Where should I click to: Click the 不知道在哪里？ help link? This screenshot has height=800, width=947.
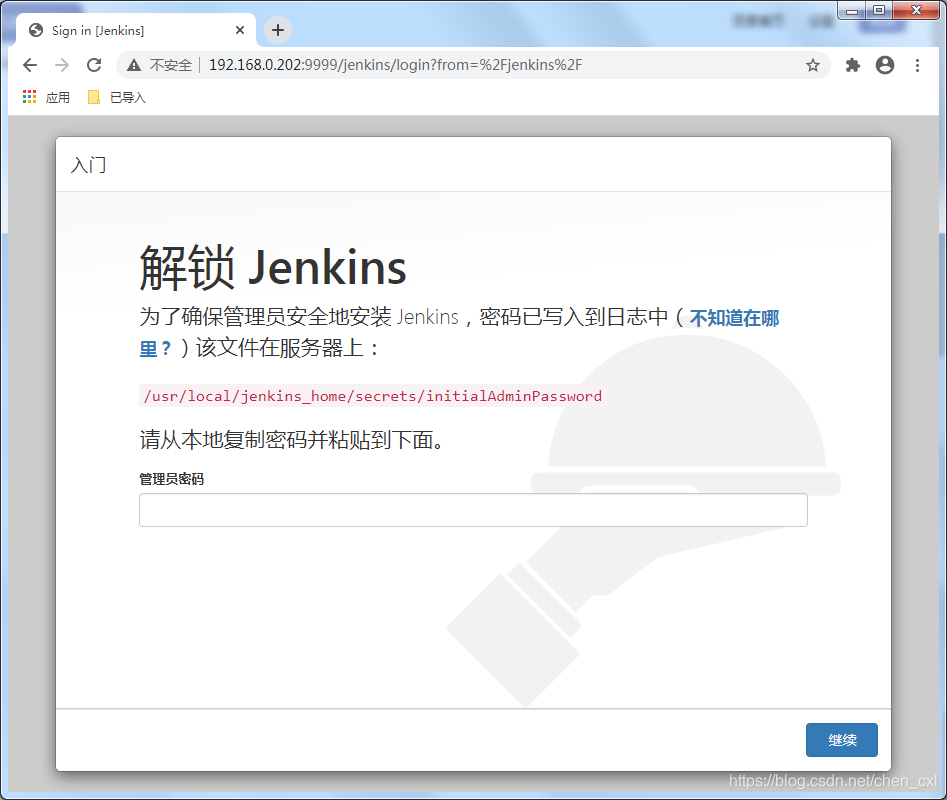click(734, 318)
